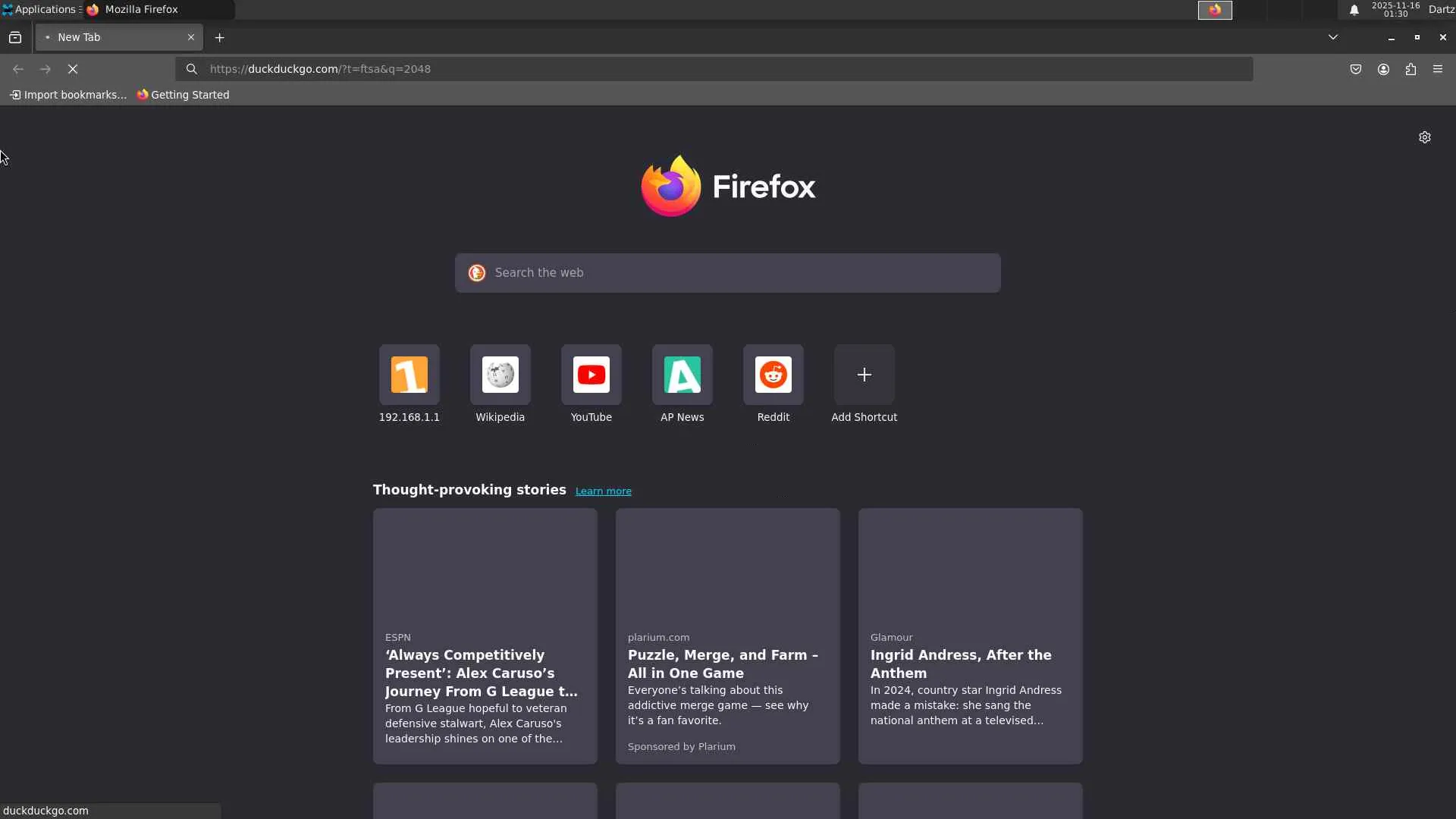Stop loading the current page
The image size is (1456, 819).
[x=73, y=69]
